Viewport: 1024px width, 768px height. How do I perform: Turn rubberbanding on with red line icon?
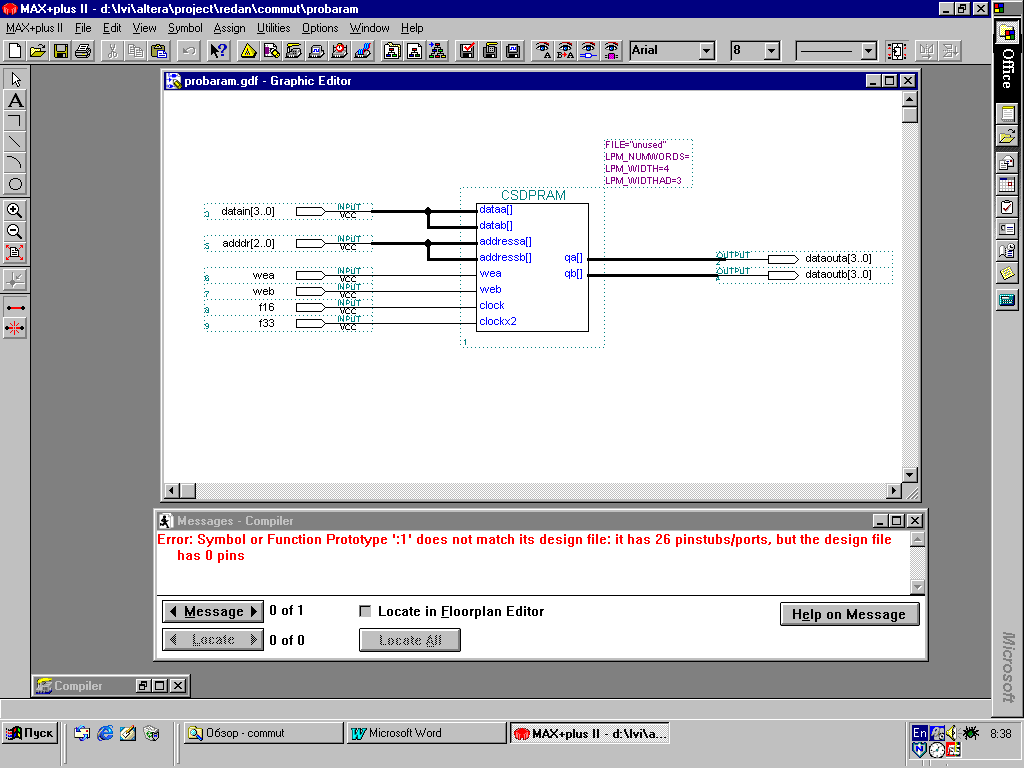[15, 307]
